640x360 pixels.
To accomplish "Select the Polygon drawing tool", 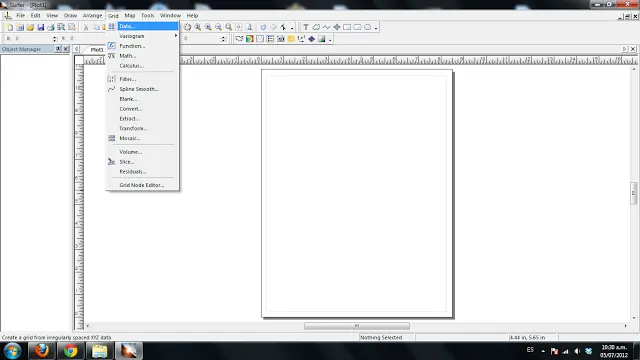I will click(x=316, y=27).
